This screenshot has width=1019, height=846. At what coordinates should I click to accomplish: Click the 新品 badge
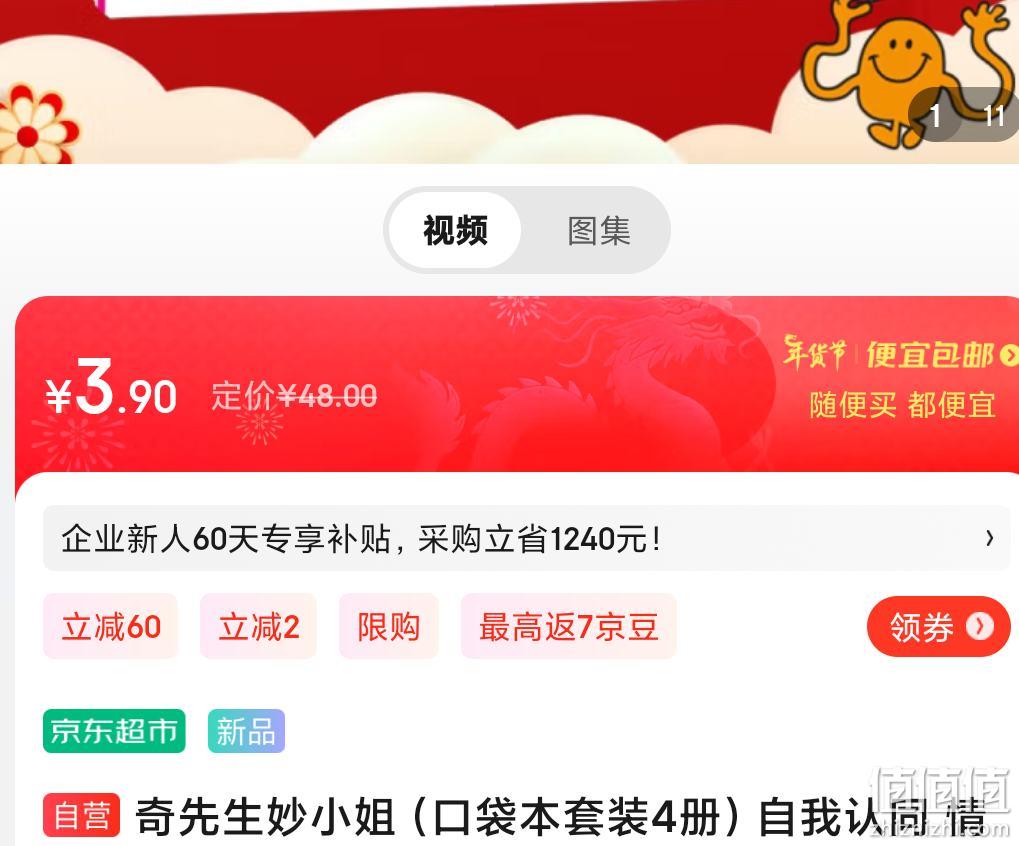[246, 731]
